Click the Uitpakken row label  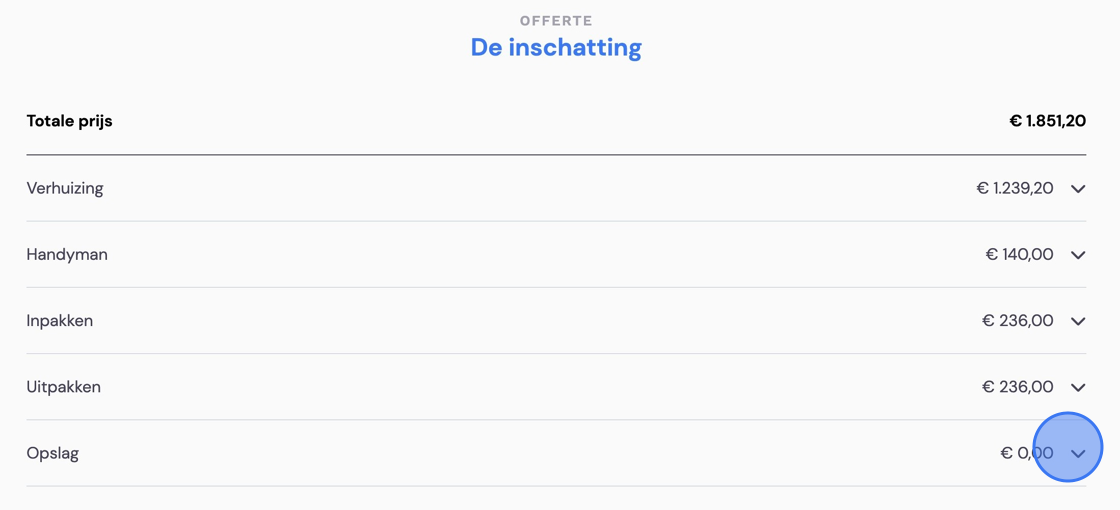(x=64, y=387)
